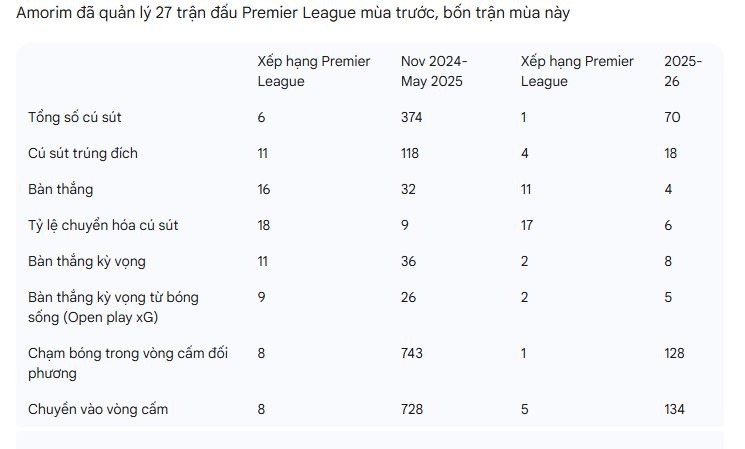Select the value 70 under 2025-26

(x=672, y=117)
